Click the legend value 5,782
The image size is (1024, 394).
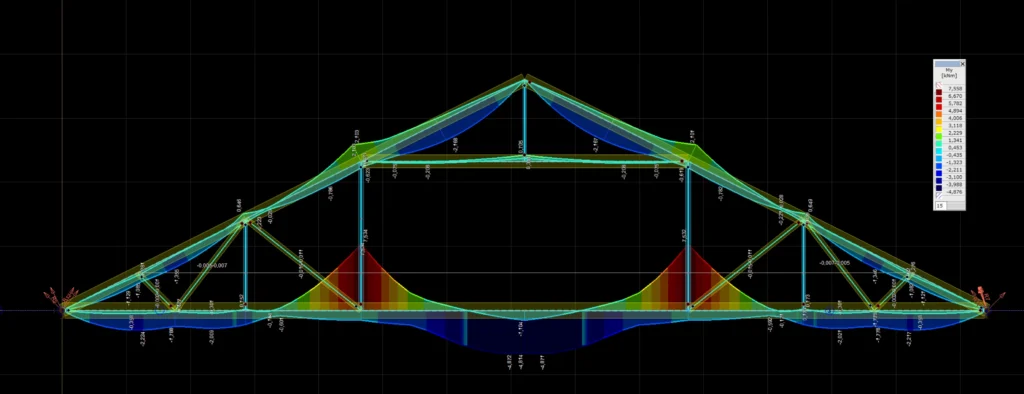(955, 103)
